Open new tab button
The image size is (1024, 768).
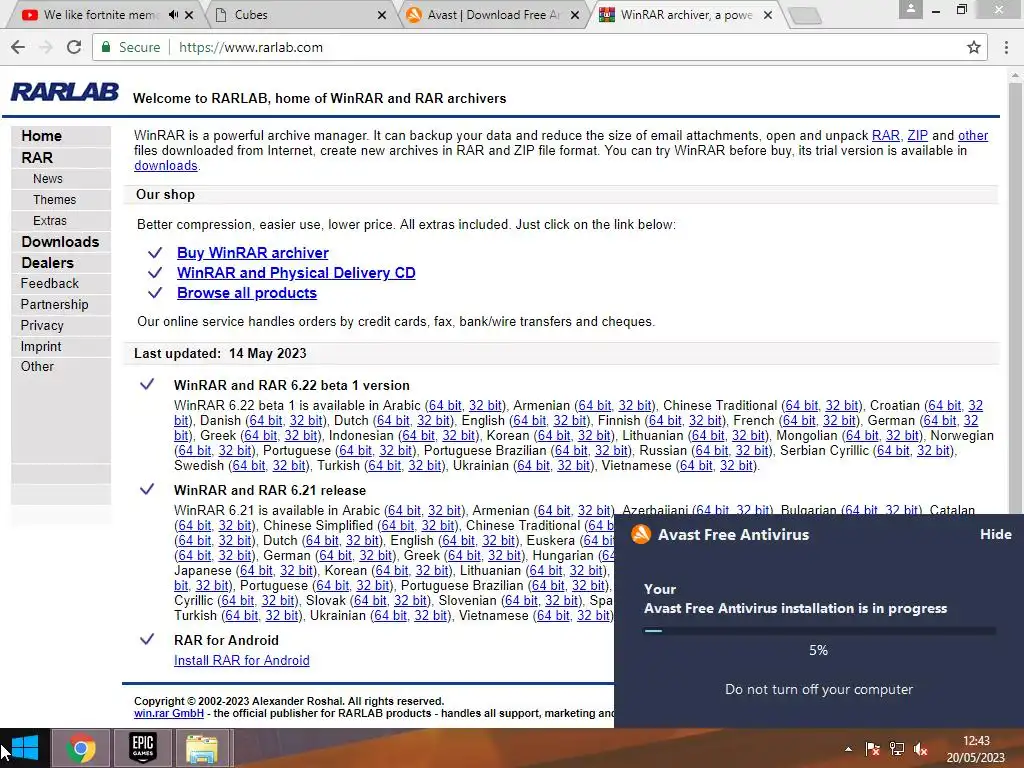pyautogui.click(x=805, y=15)
